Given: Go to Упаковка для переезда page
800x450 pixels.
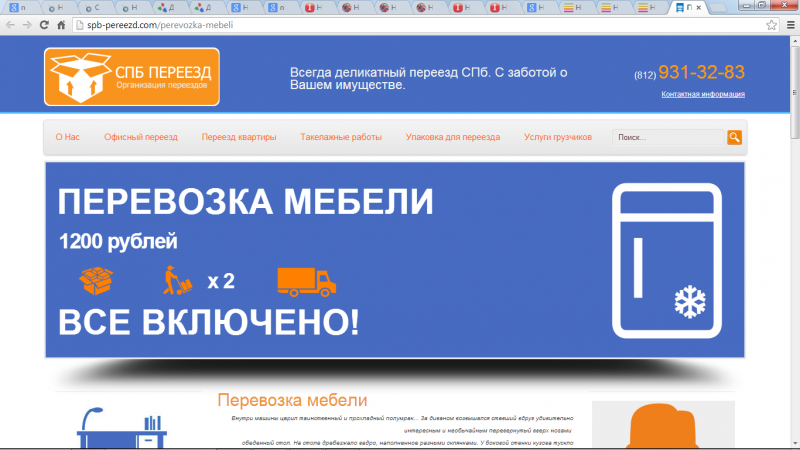Looking at the screenshot, I should pos(453,137).
